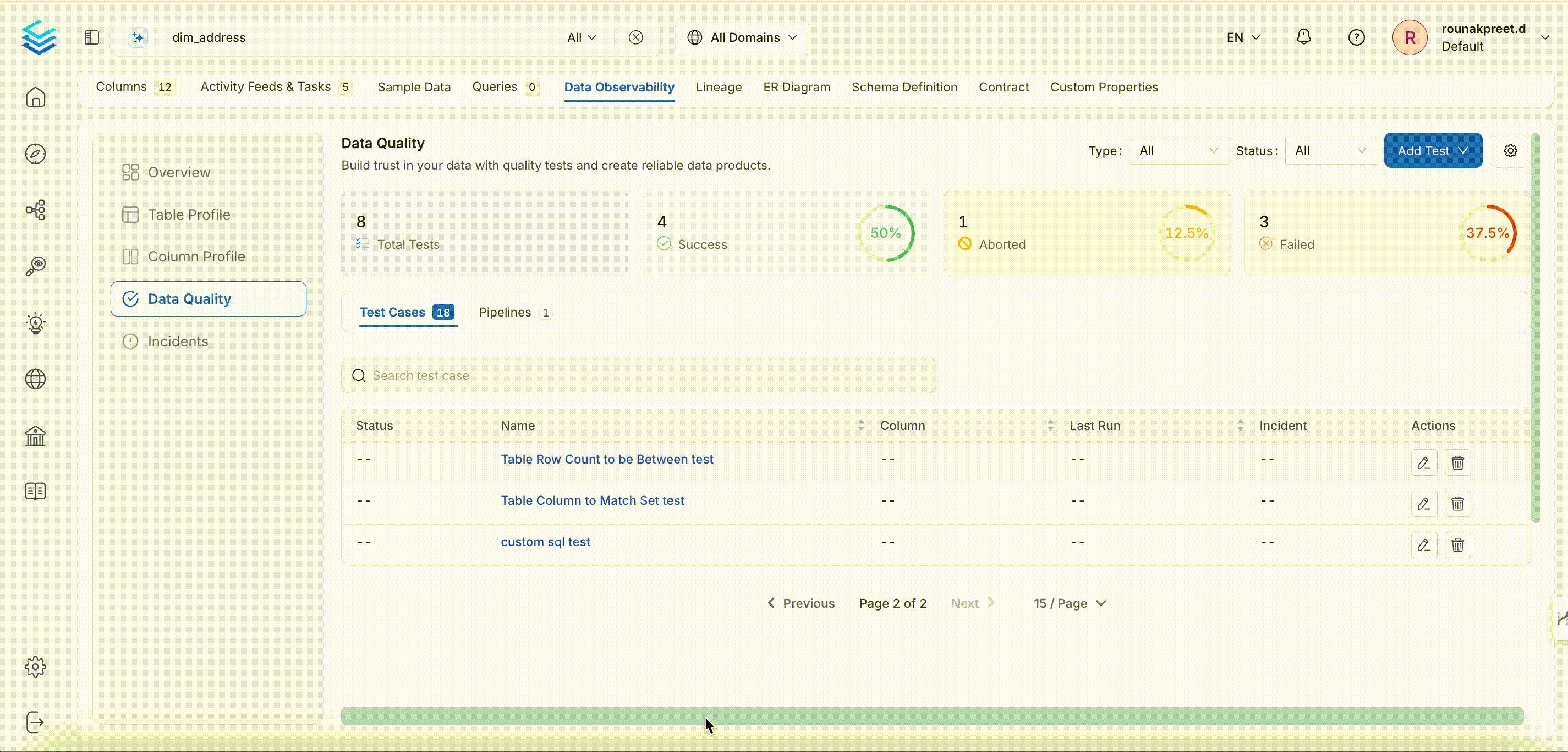The image size is (1568, 752).
Task: Toggle the left sidebar collapse icon
Action: pos(91,37)
